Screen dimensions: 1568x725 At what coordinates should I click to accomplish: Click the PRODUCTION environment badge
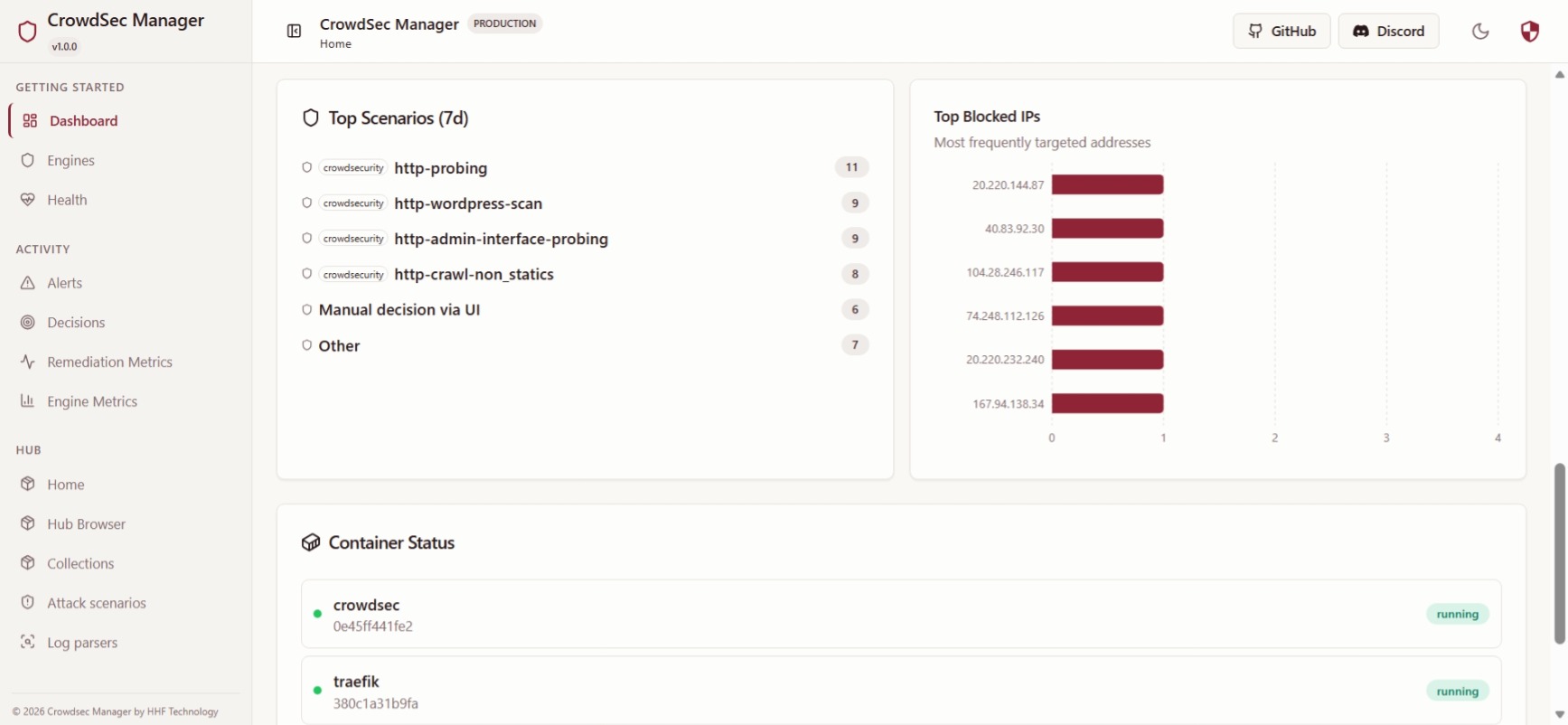tap(504, 24)
